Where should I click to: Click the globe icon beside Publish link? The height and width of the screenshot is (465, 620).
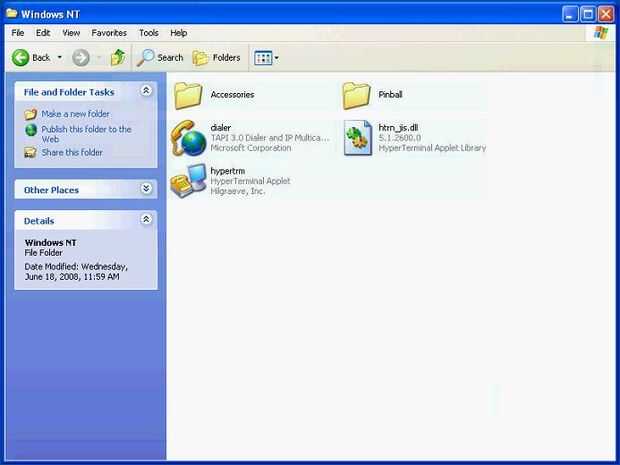coord(31,130)
